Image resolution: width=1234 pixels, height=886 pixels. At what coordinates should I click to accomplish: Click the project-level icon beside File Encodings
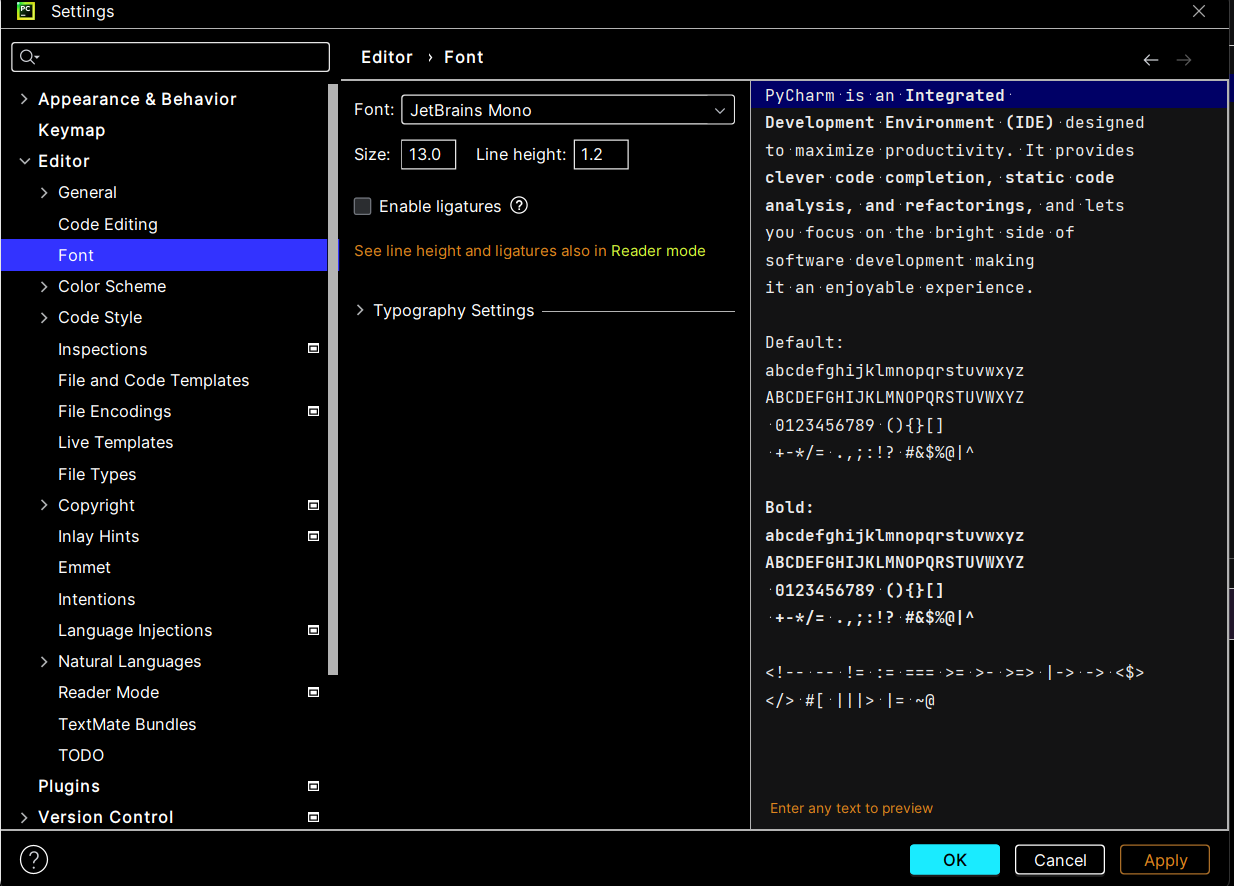[x=313, y=411]
